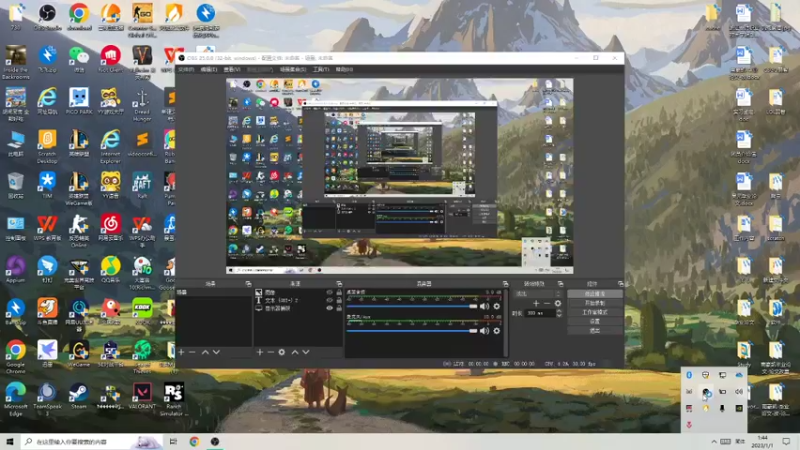Image resolution: width=800 pixels, height=450 pixels.
Task: Add a new scene with plus icon
Action: point(181,352)
